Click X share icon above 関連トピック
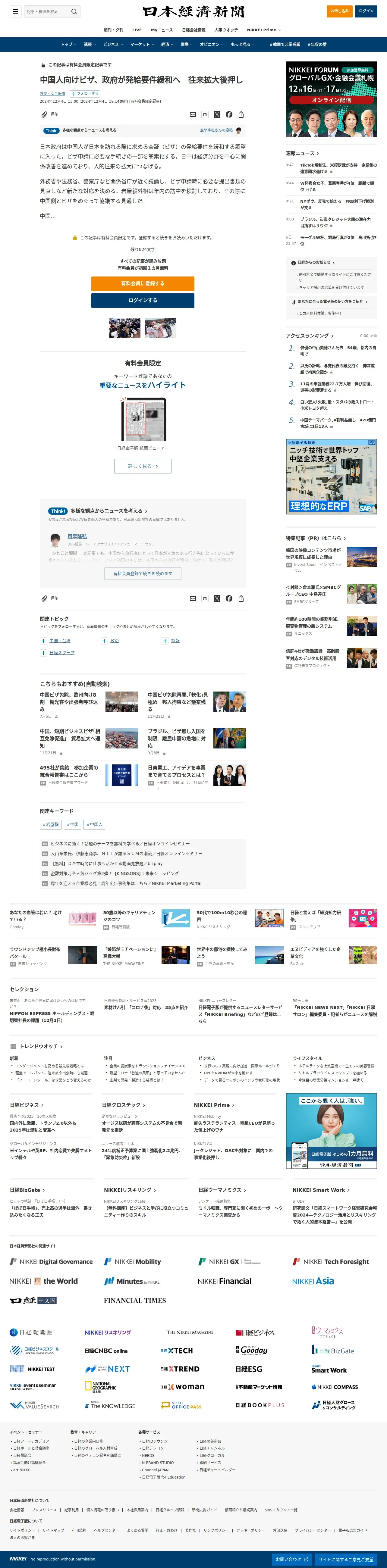This screenshot has height=1568, width=387. click(217, 598)
